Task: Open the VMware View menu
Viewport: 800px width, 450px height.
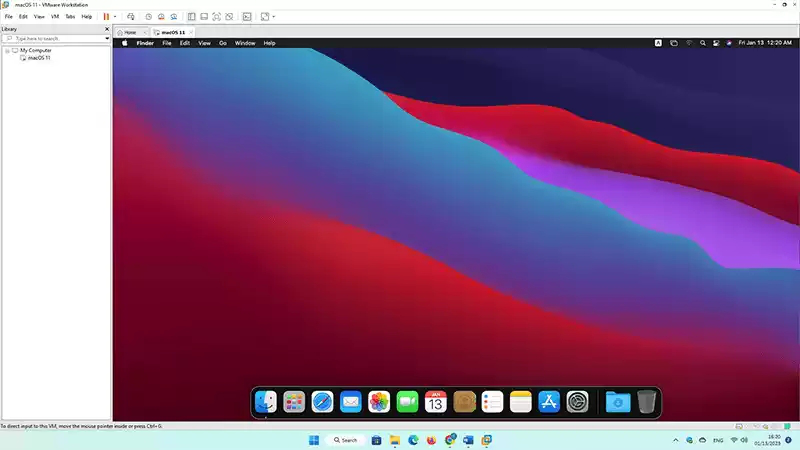Action: [39, 17]
